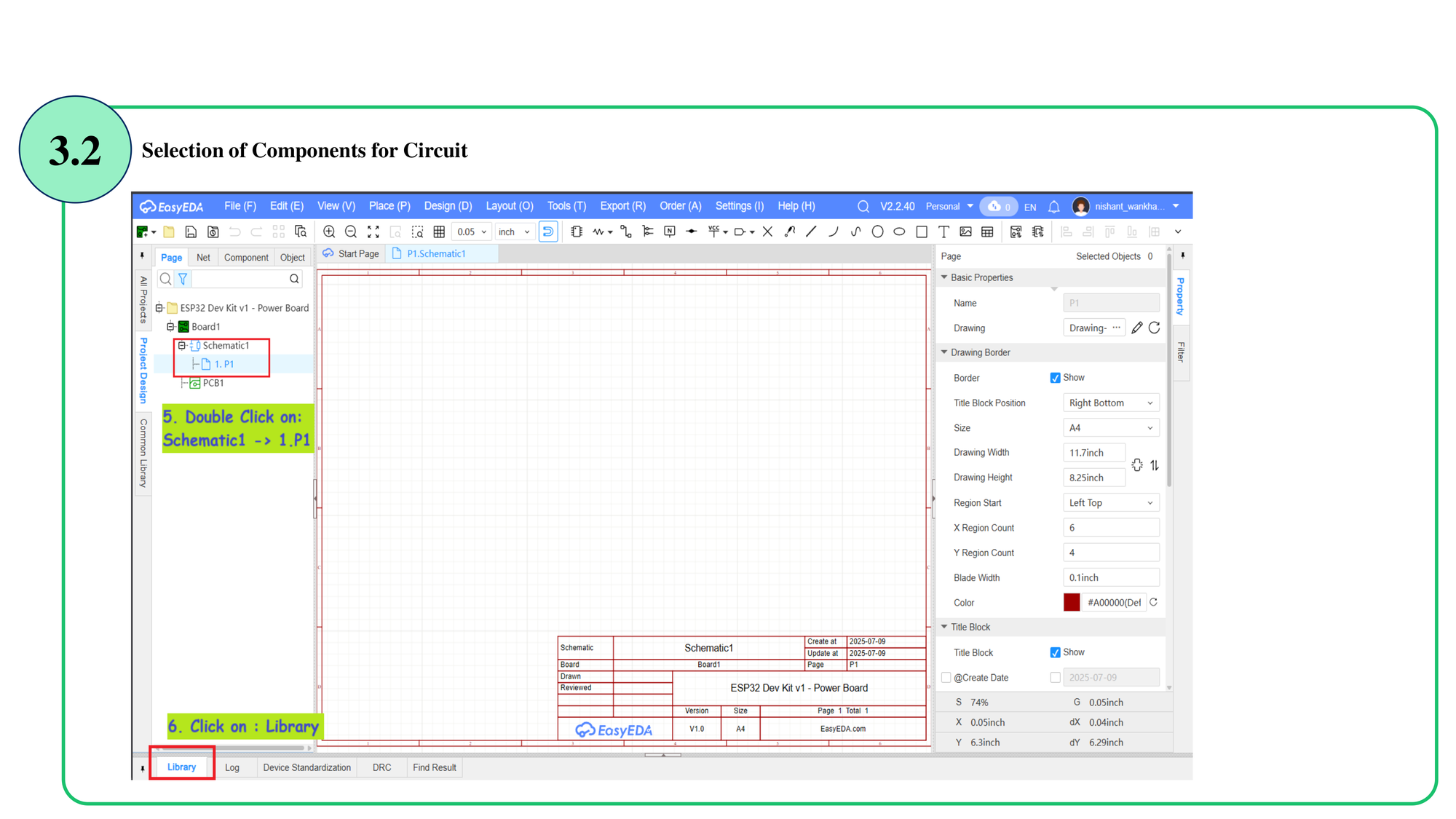Tick the @Create Date checkbox
The width and height of the screenshot is (1456, 819).
click(946, 678)
